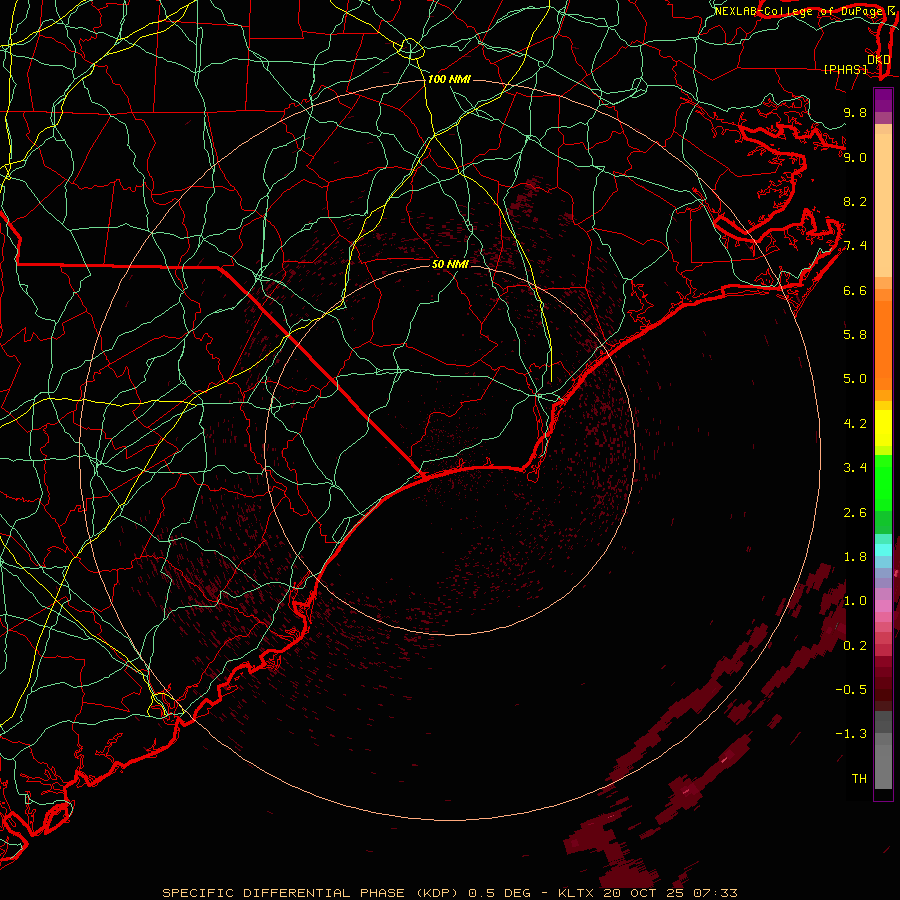Click the 100 NMI range ring label
Screen dimensions: 900x900
(x=449, y=79)
